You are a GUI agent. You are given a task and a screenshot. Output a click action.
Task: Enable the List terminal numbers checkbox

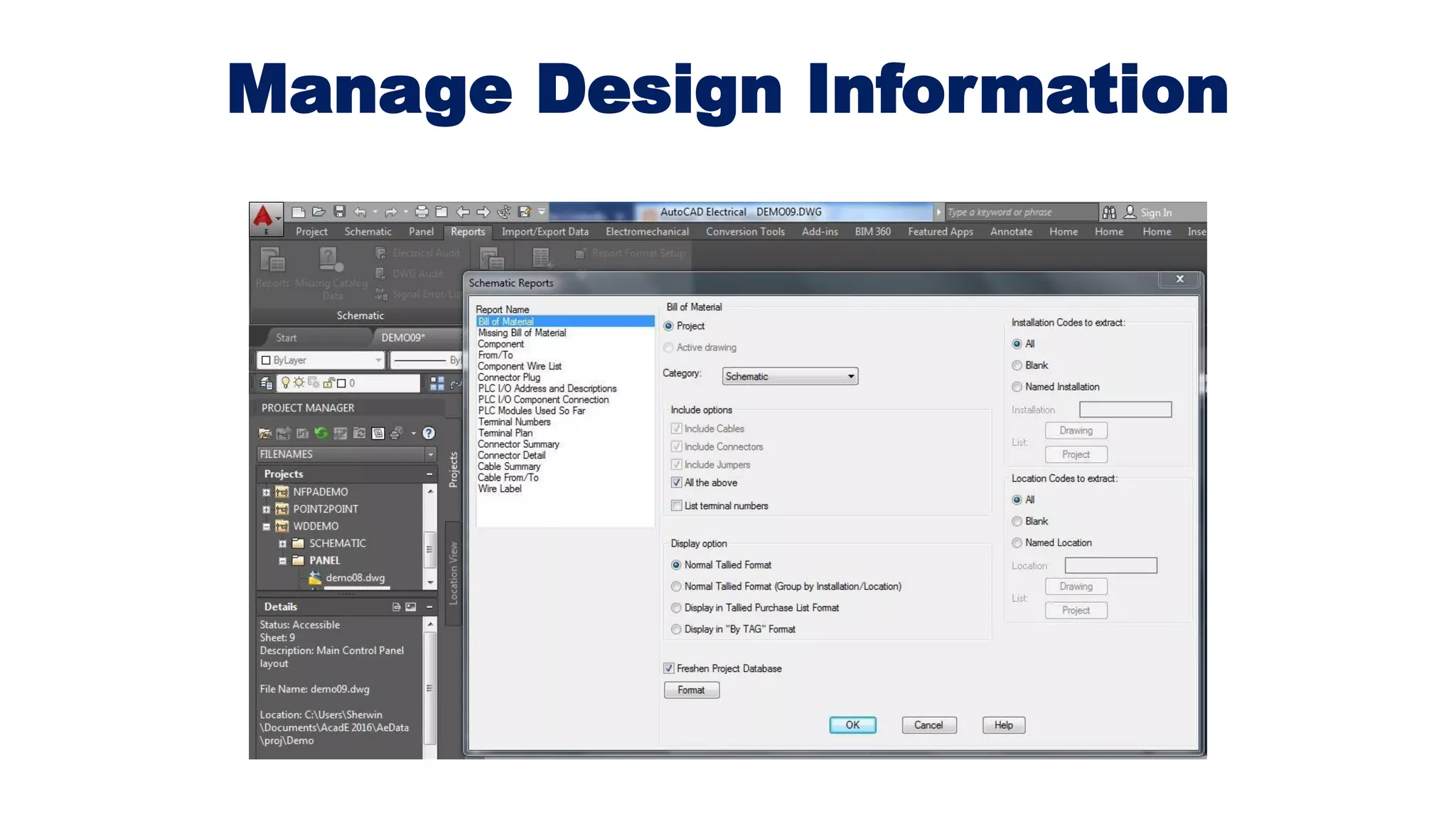(677, 505)
